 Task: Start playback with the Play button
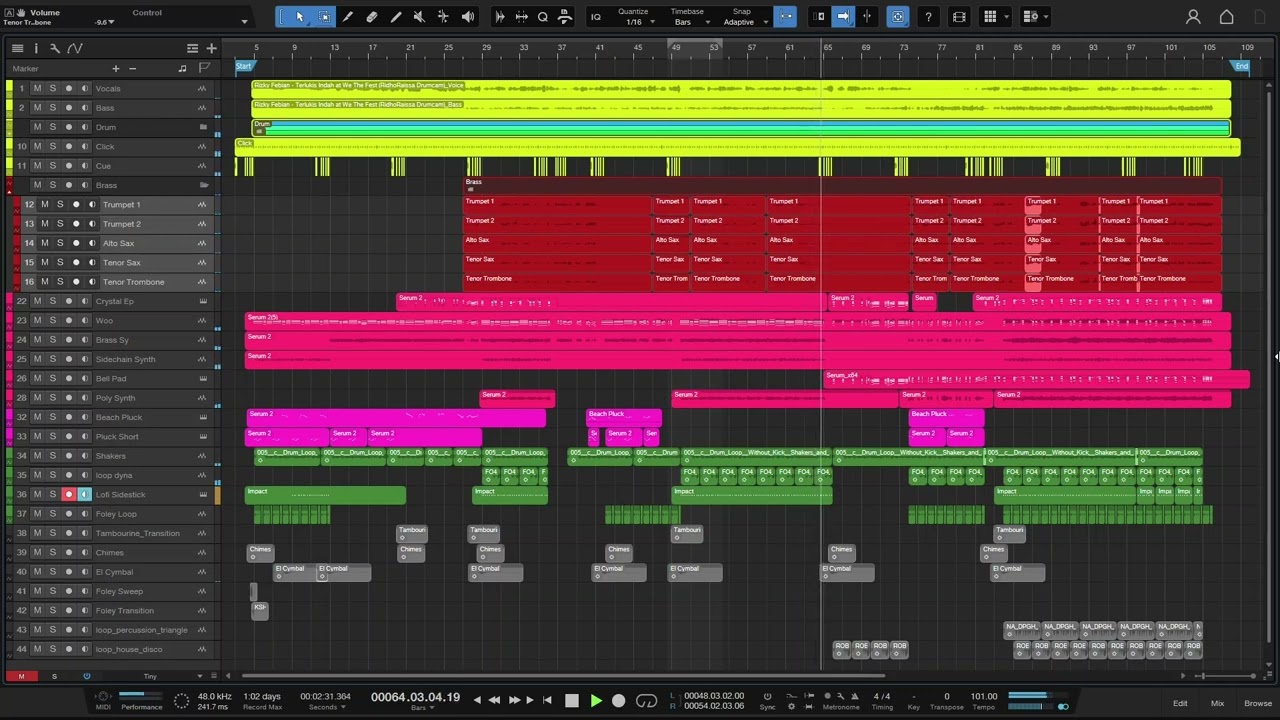point(596,701)
